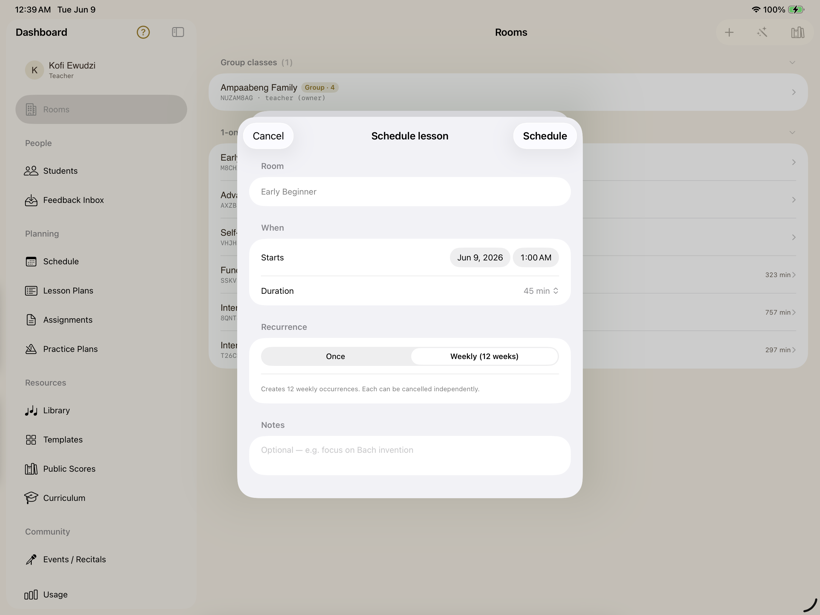Click the Assignments document icon

point(31,320)
